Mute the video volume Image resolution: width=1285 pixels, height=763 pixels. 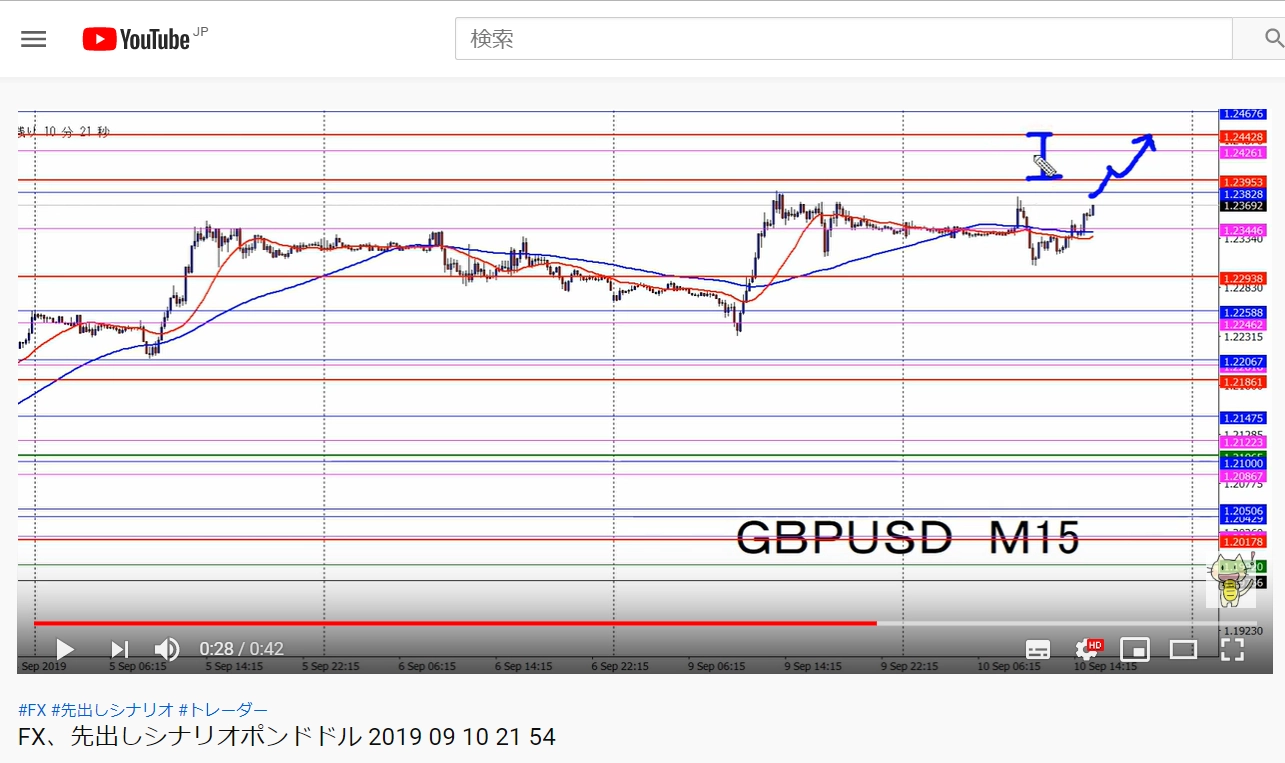point(167,649)
